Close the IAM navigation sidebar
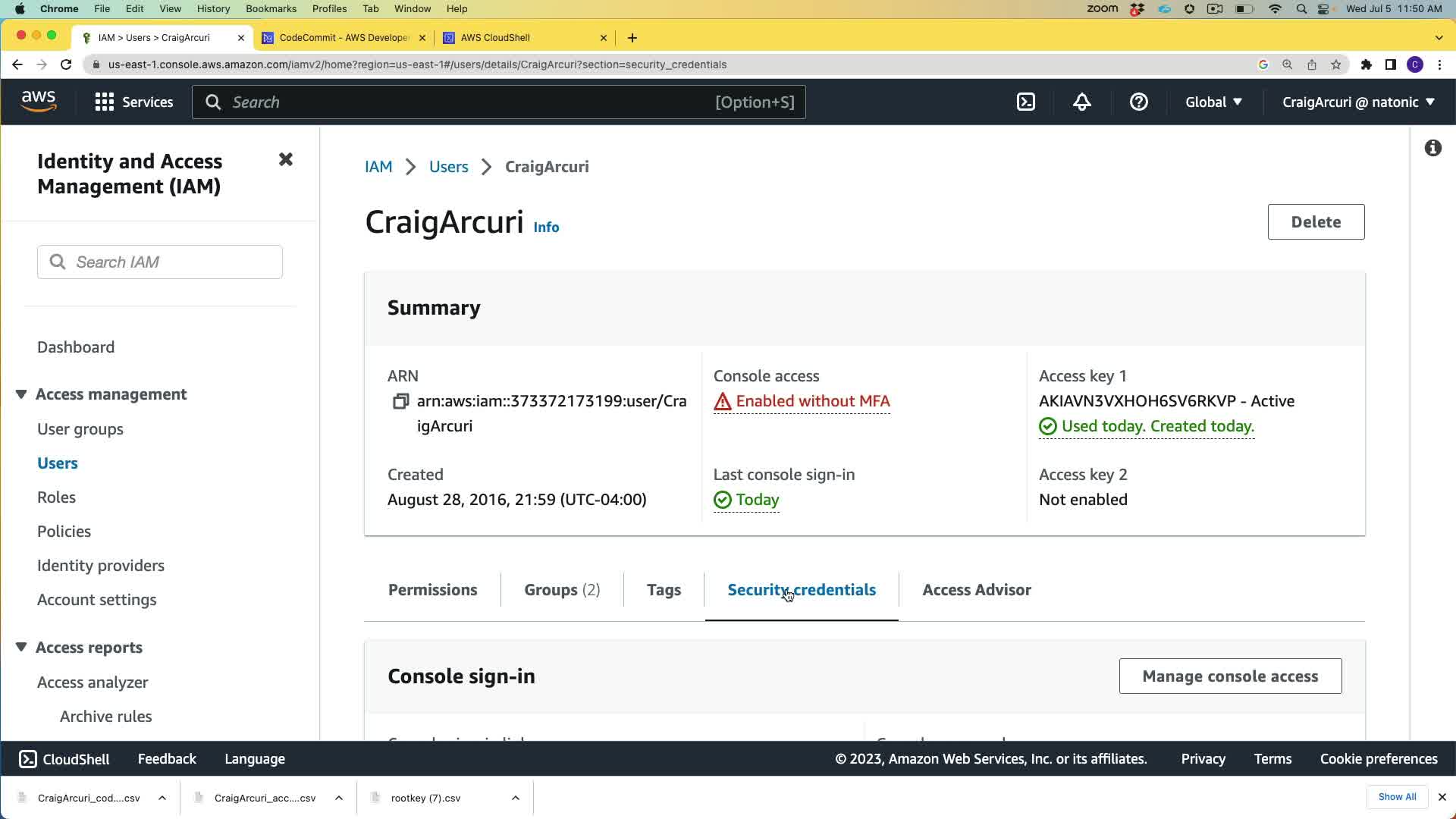1456x819 pixels. point(286,159)
